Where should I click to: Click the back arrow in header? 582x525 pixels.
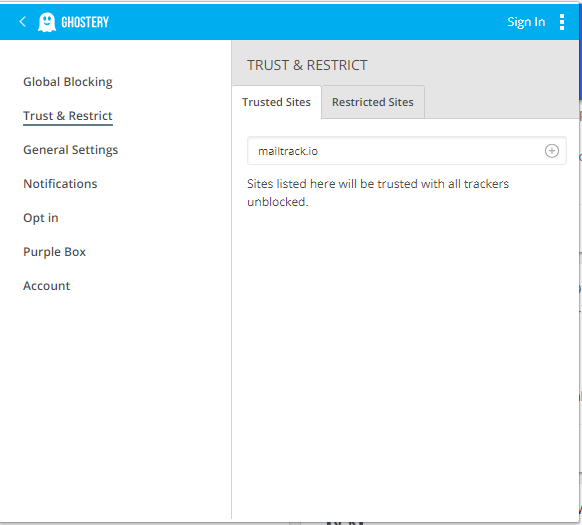22,22
